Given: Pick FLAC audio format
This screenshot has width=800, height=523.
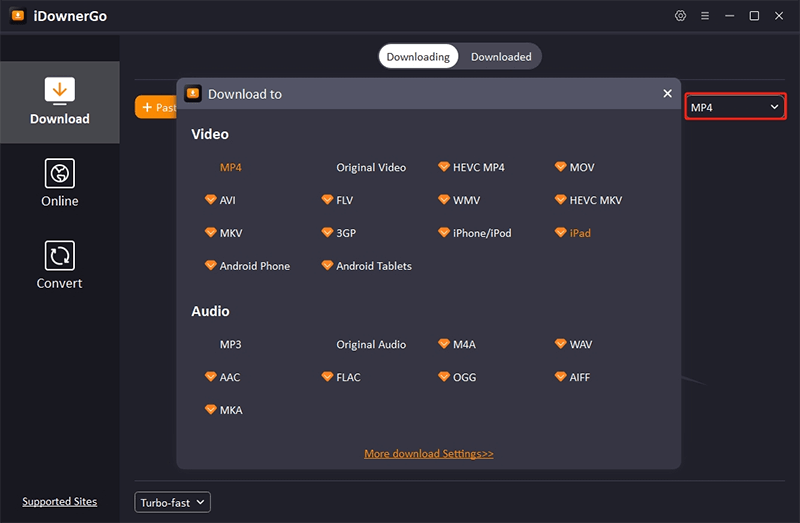Looking at the screenshot, I should coord(348,377).
